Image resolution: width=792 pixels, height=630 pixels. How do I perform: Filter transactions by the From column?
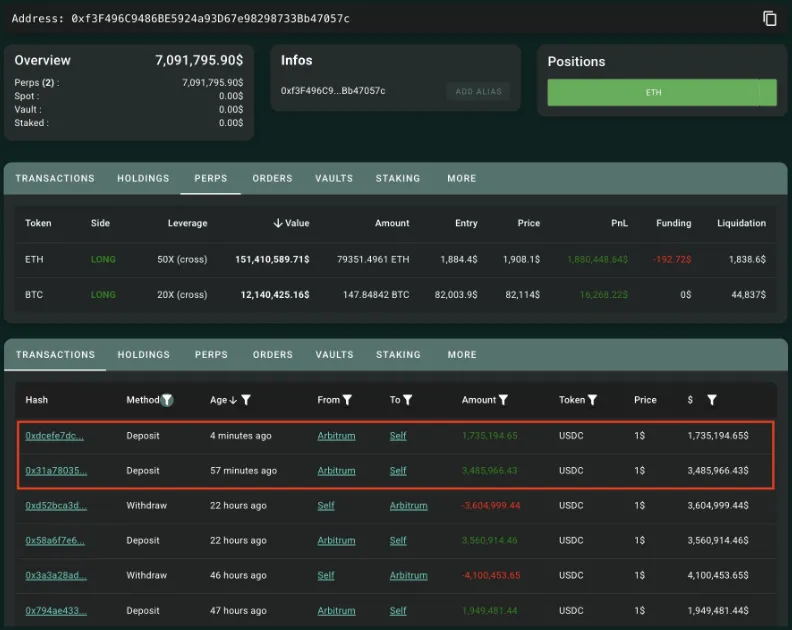click(348, 400)
